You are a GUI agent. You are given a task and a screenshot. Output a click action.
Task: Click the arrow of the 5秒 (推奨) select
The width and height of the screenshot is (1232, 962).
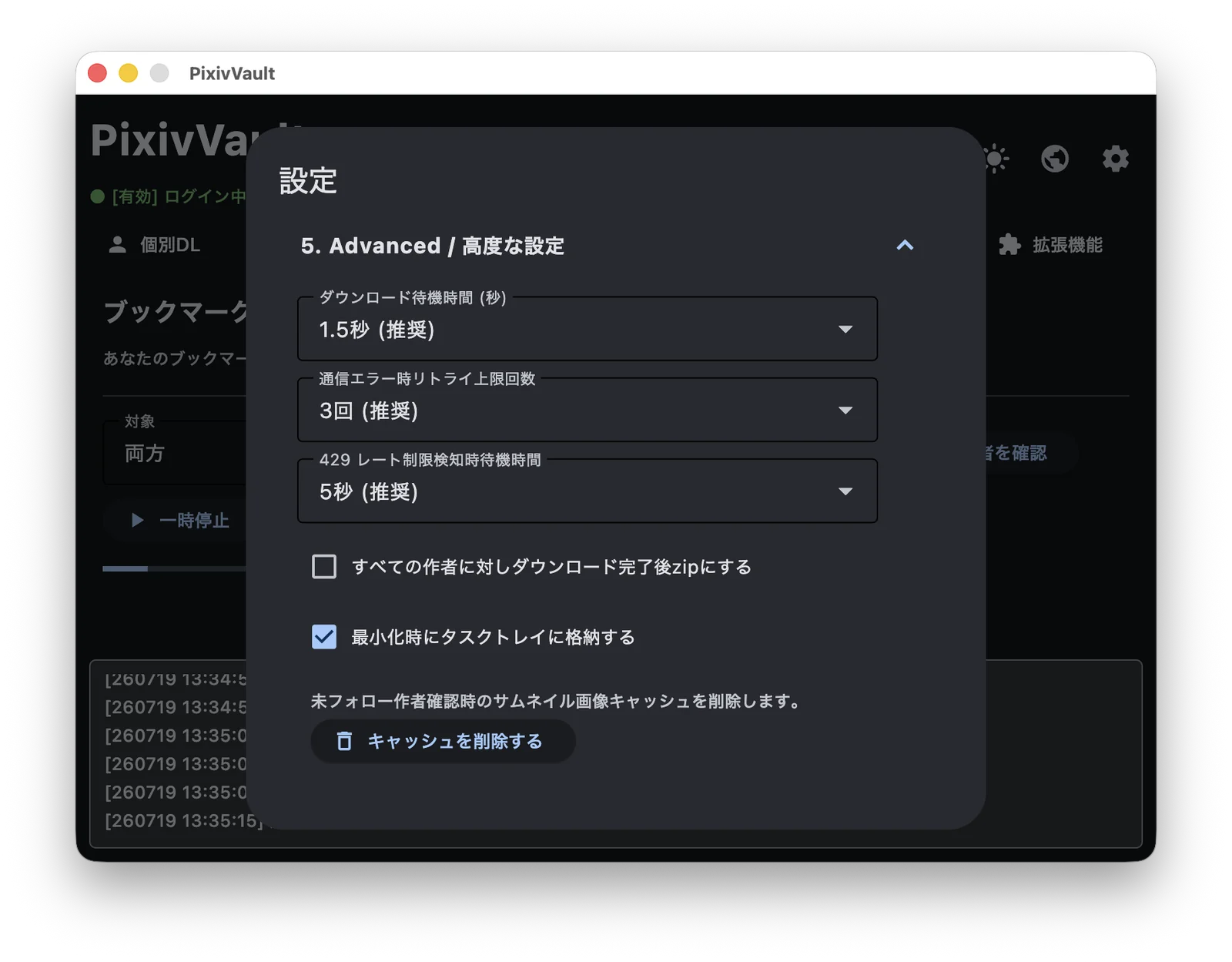845,491
